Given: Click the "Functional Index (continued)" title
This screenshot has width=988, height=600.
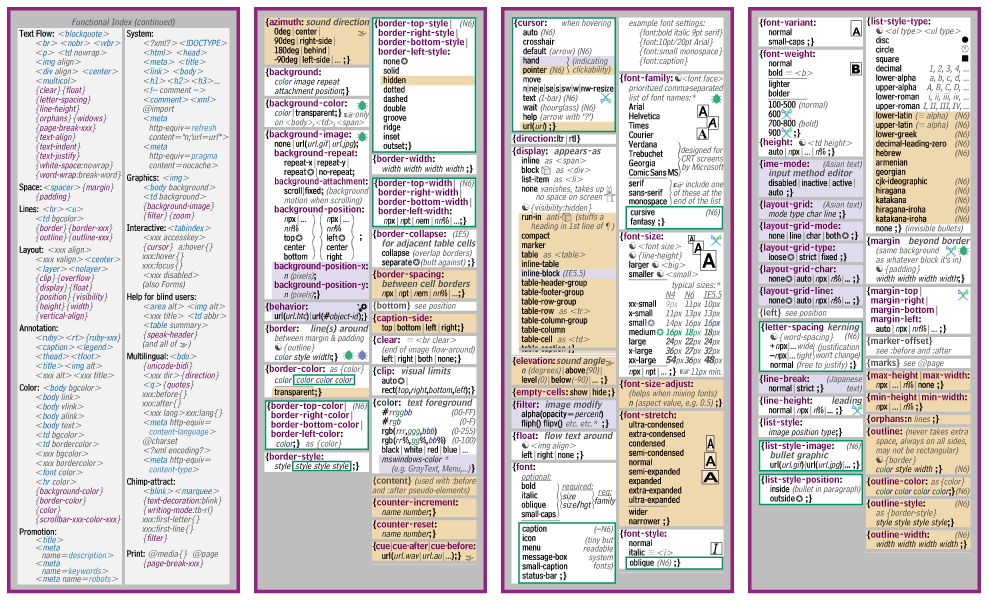Looking at the screenshot, I should (x=124, y=22).
